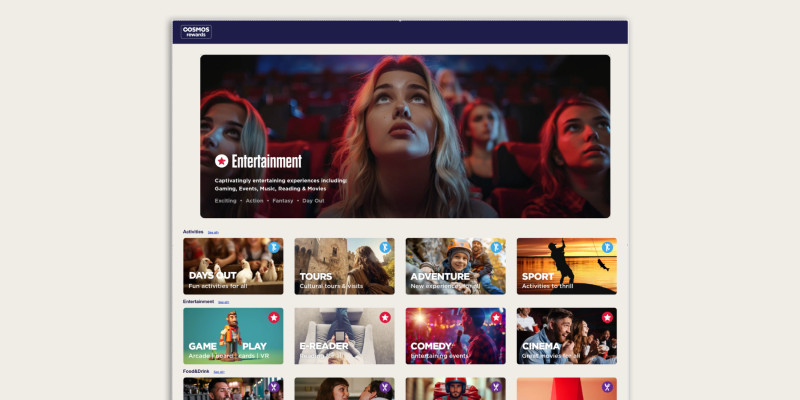
Task: Click the red star icon beside Entertainment heading
Action: [x=221, y=161]
